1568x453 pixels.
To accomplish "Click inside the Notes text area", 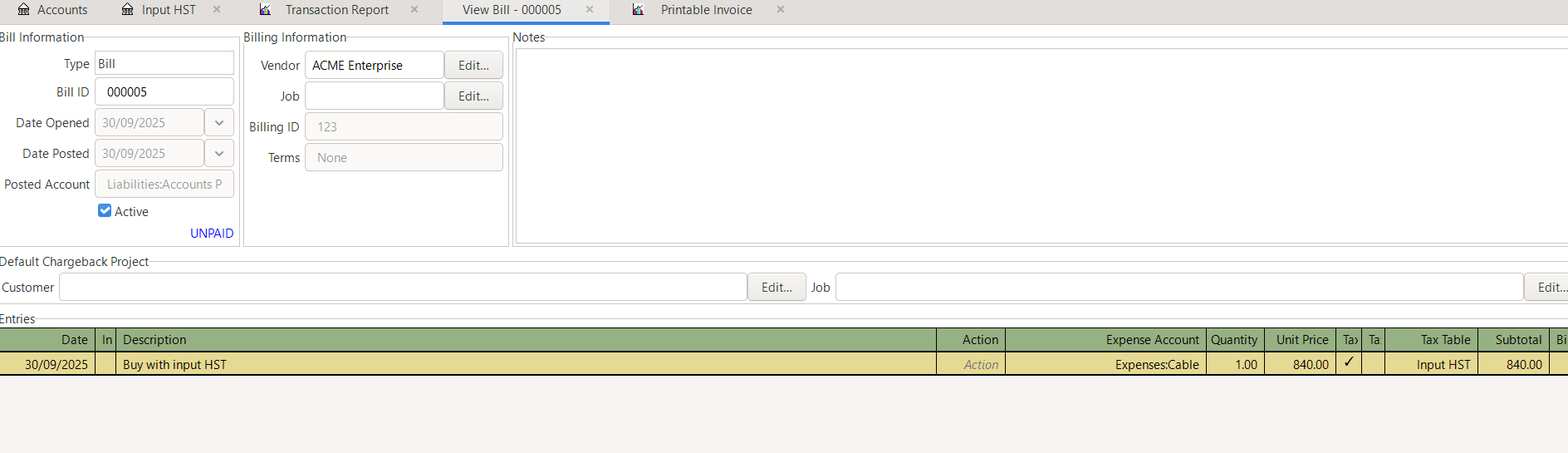I will click(x=1038, y=145).
